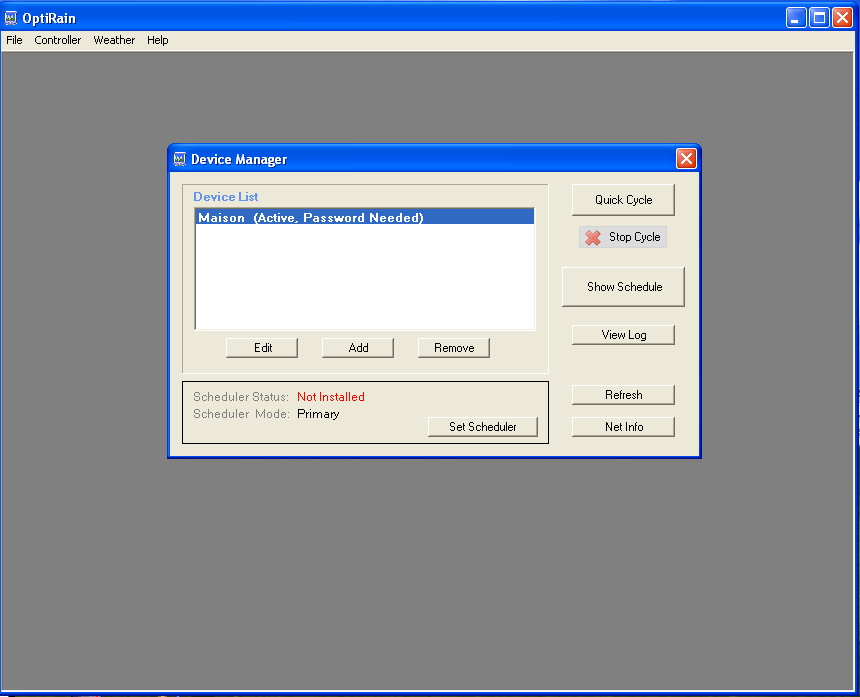This screenshot has height=697, width=860.
Task: Click the Remove device button
Action: pos(454,348)
